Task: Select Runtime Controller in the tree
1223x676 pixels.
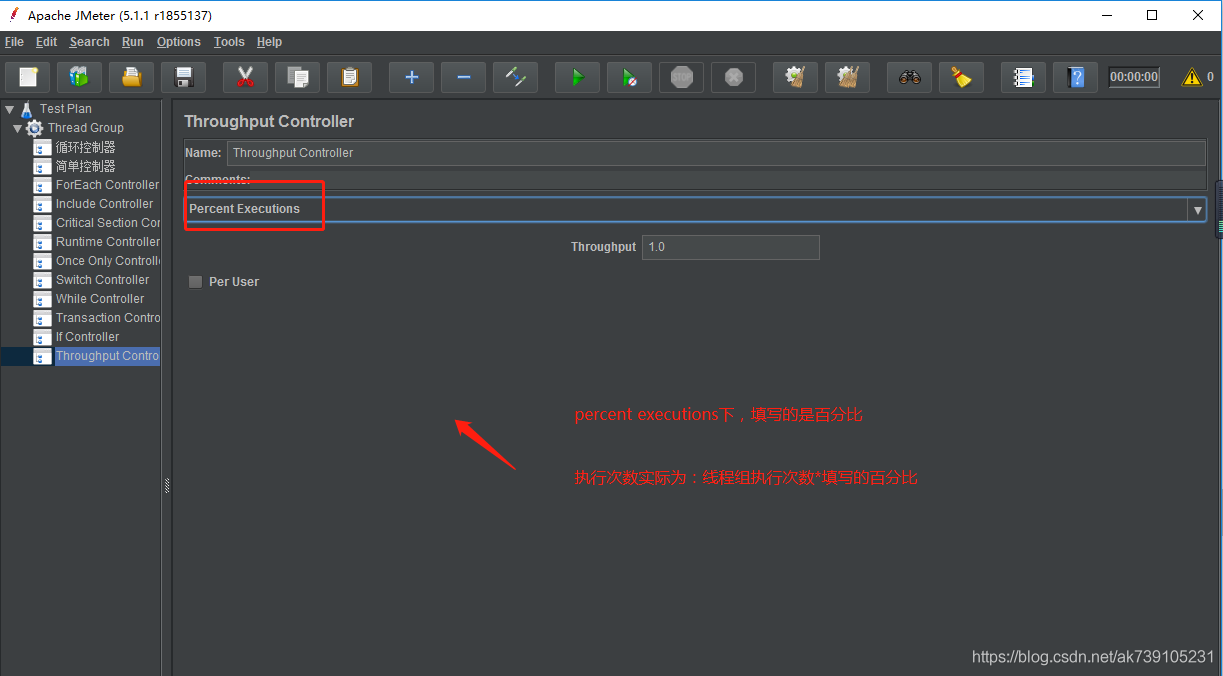Action: pos(108,242)
